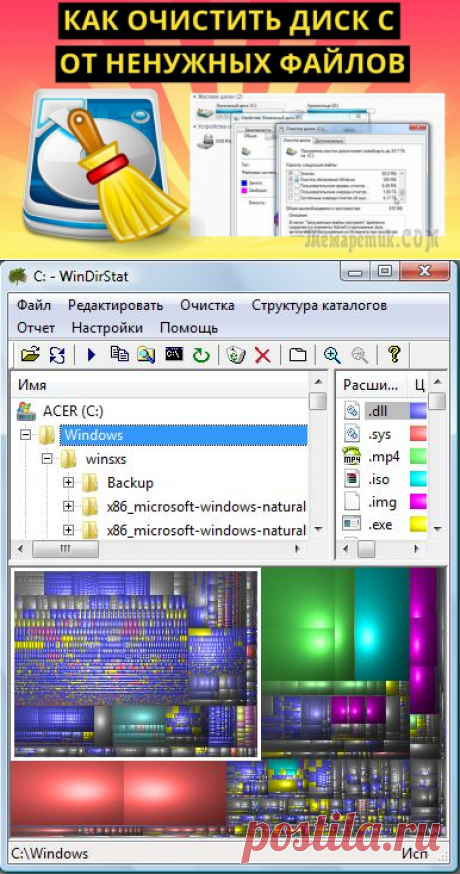The image size is (460, 874).
Task: Open the Редактировать menu
Action: [x=115, y=305]
